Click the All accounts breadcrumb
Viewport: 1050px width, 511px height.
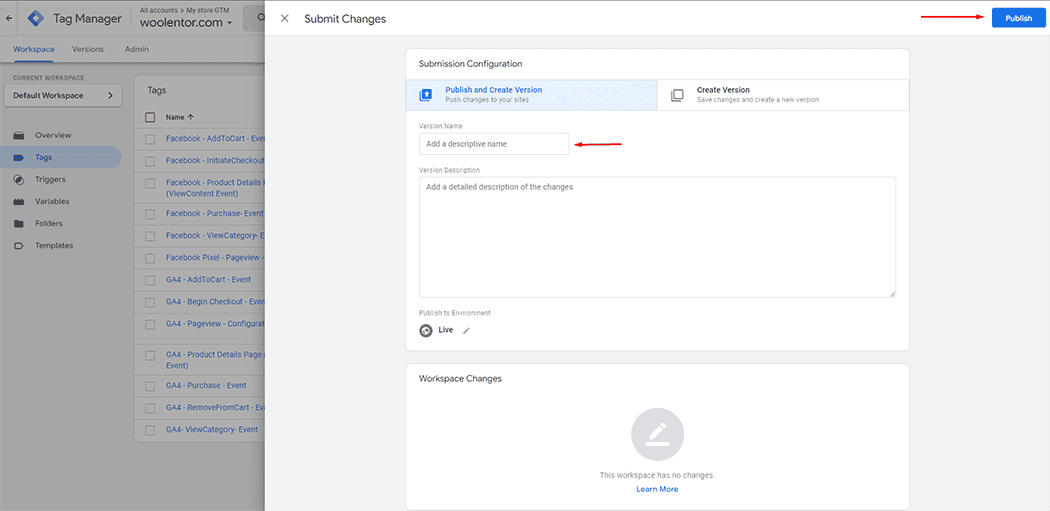[x=157, y=10]
